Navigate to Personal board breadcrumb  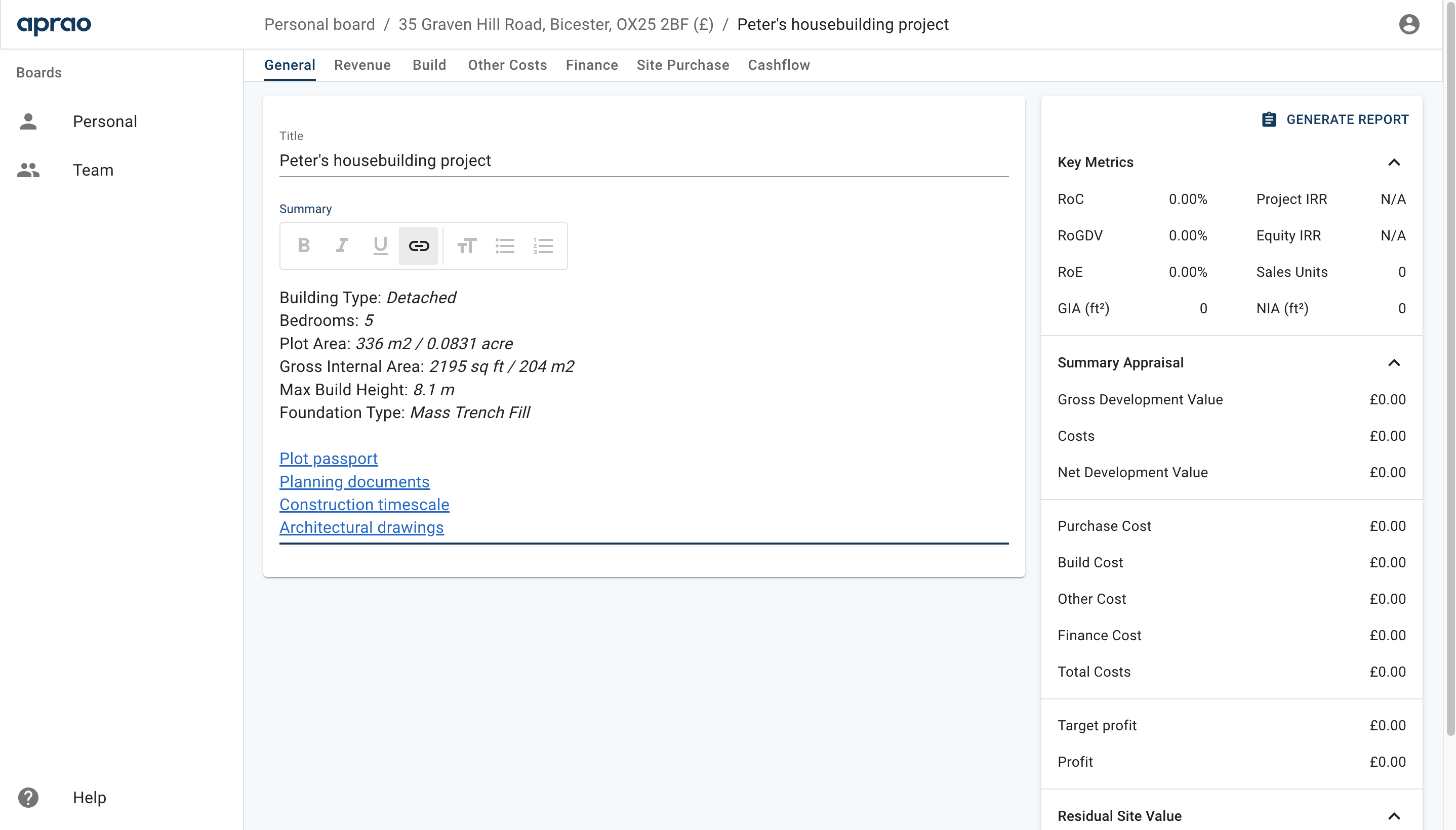pos(320,24)
